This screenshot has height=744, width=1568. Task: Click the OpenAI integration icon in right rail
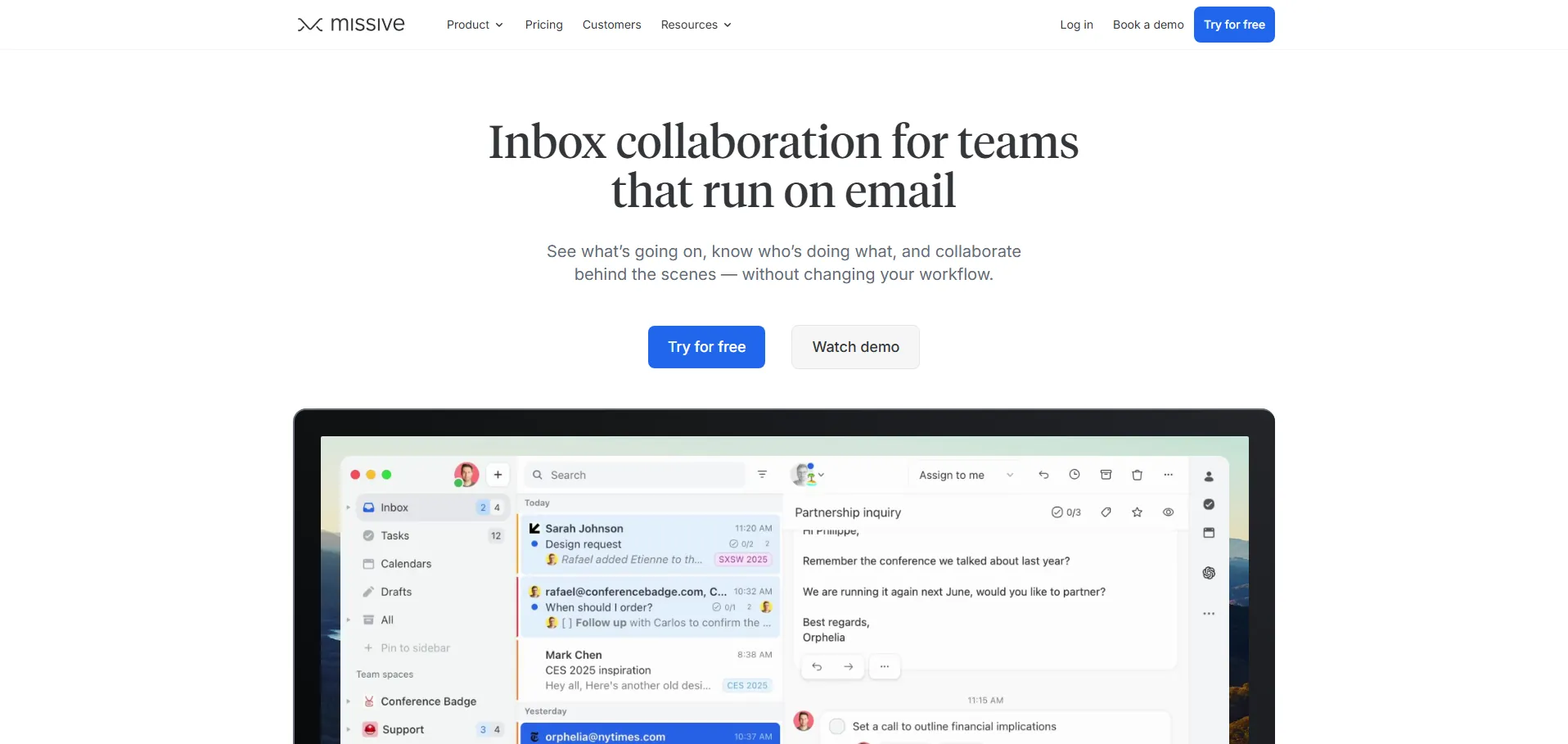pyautogui.click(x=1209, y=573)
